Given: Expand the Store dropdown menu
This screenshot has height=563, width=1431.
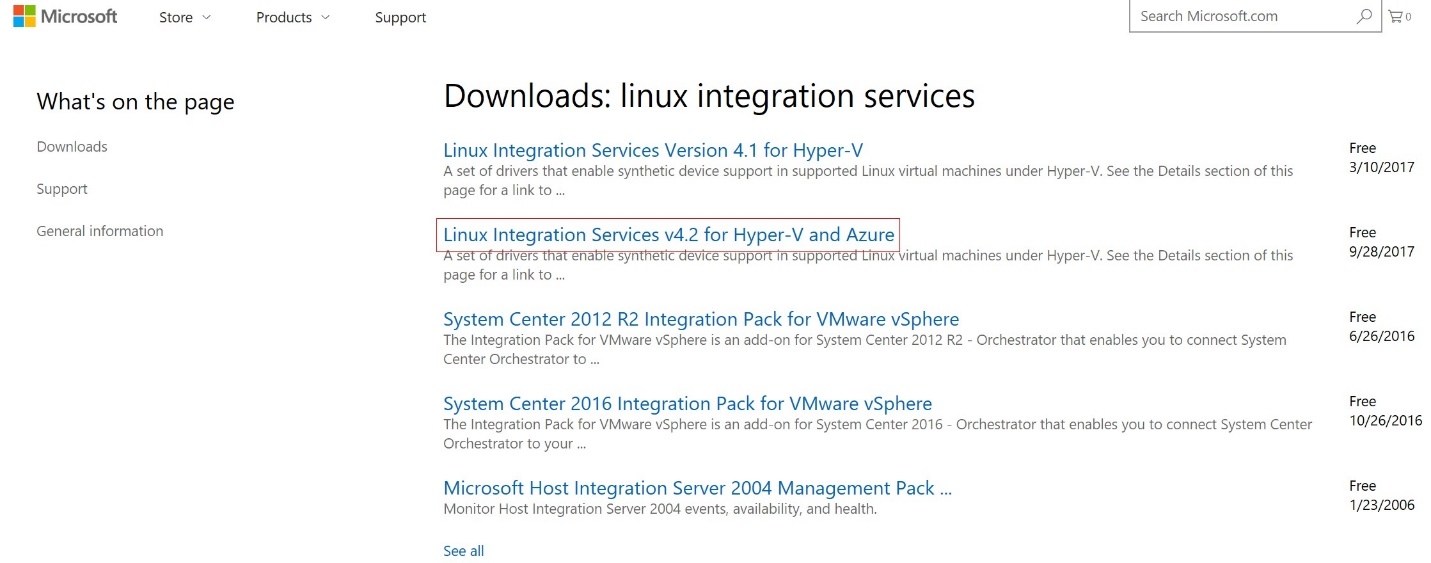Looking at the screenshot, I should tap(185, 17).
